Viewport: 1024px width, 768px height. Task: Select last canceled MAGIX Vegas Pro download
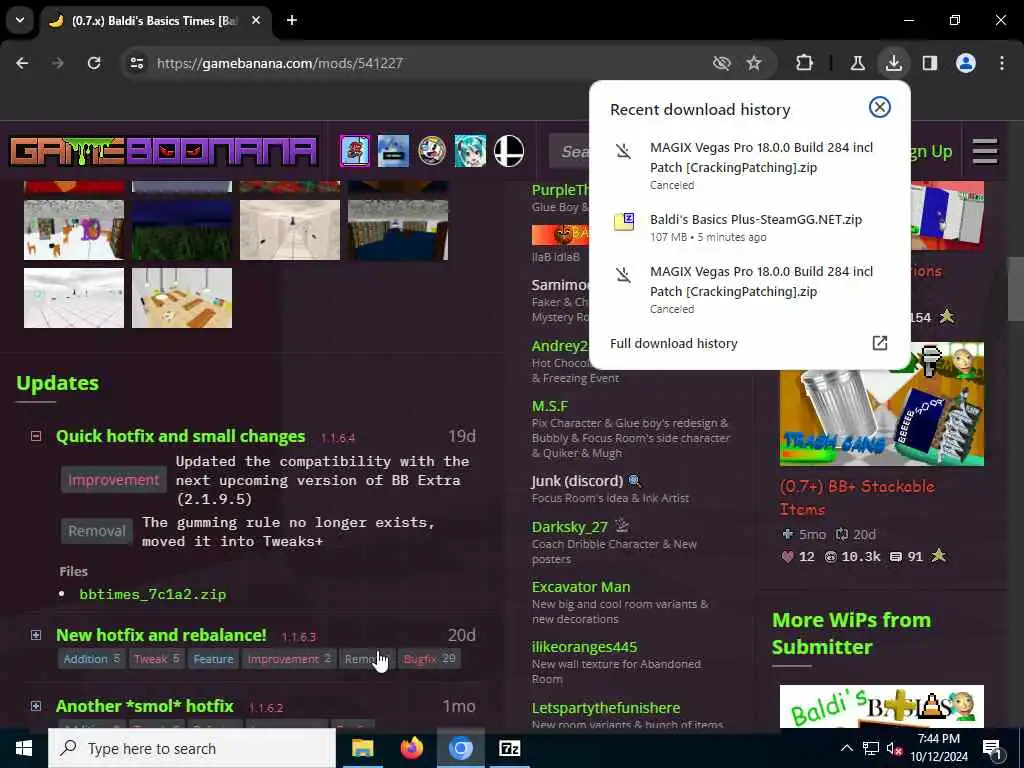click(750, 289)
